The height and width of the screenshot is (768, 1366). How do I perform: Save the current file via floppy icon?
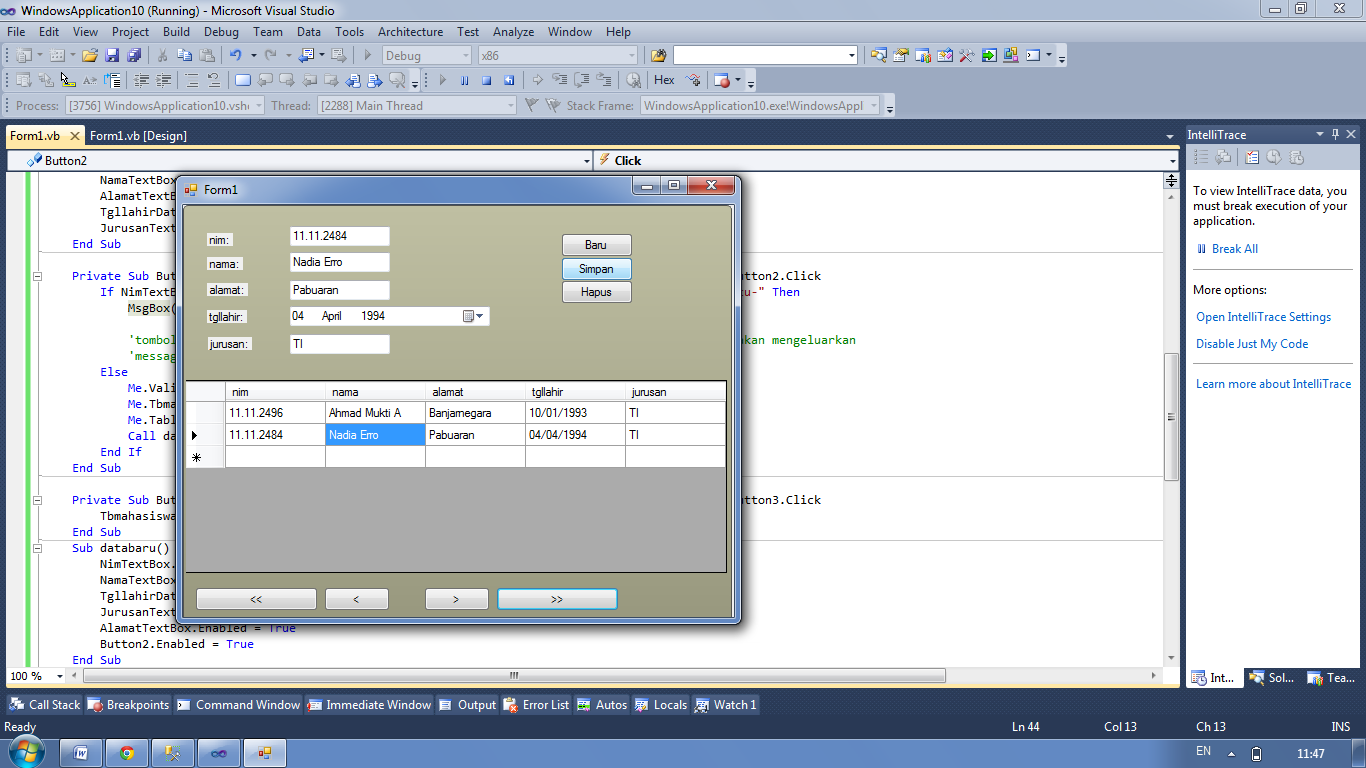pyautogui.click(x=112, y=55)
